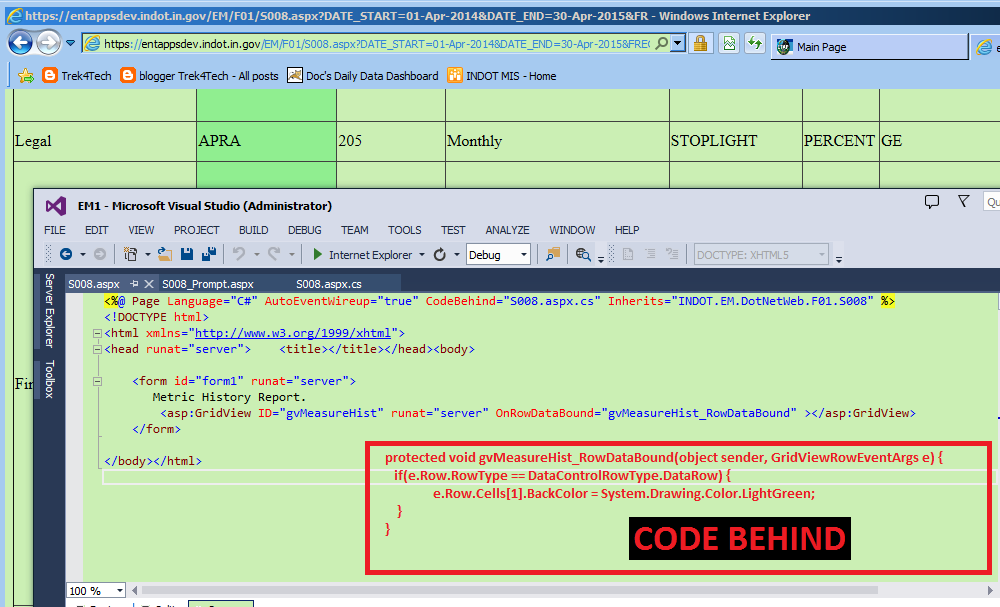
Task: Open blogger Trek4Tech - All posts bookmark
Action: [200, 76]
